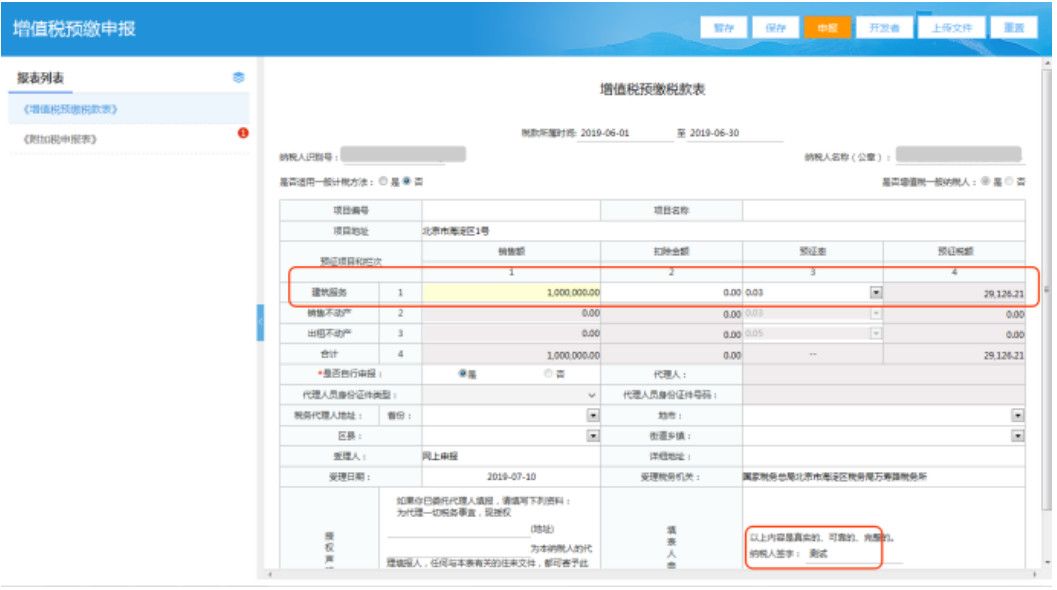
Task: Click the 开发者 button
Action: pos(884,28)
